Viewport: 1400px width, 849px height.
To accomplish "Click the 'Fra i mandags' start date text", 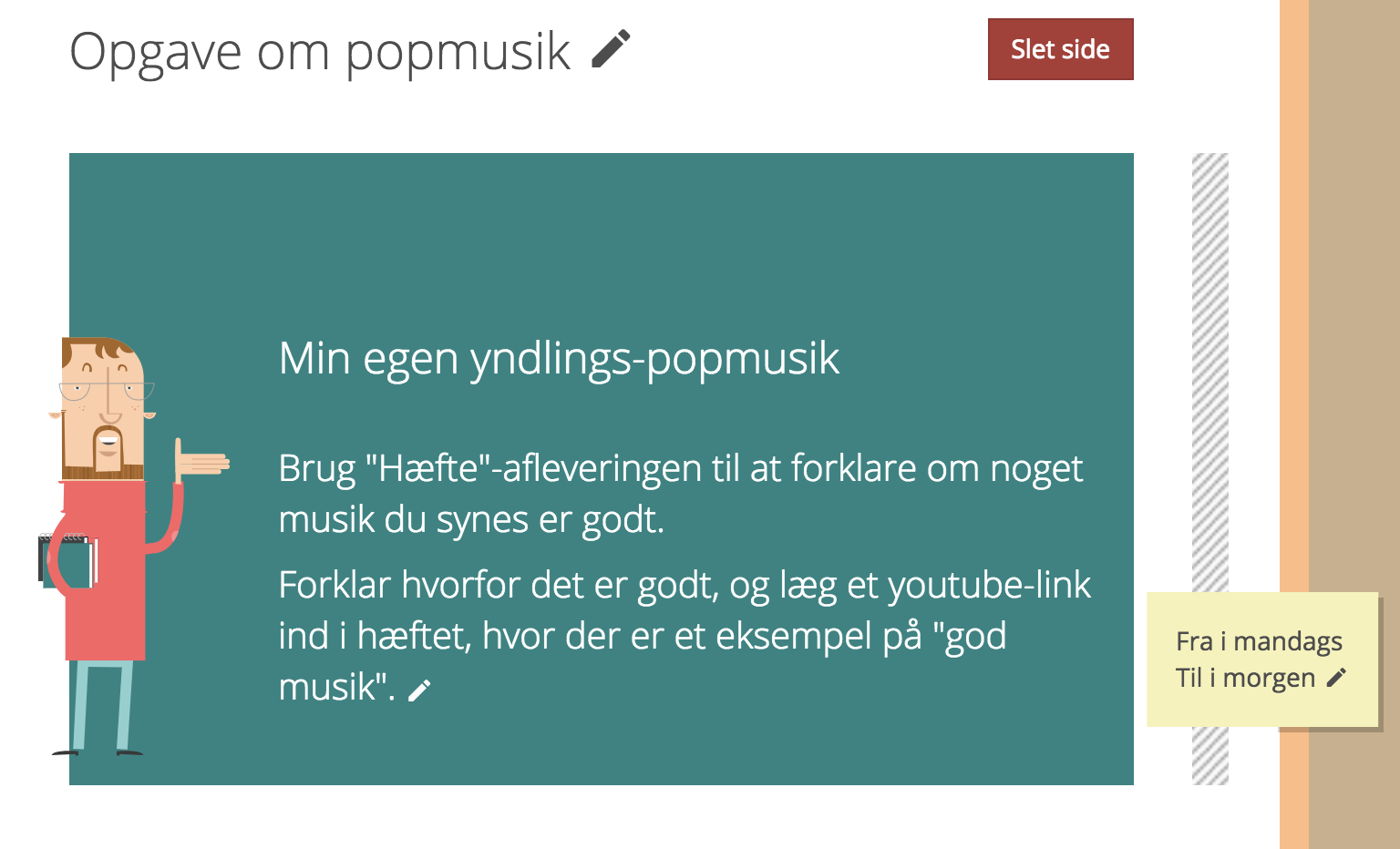I will [x=1259, y=641].
